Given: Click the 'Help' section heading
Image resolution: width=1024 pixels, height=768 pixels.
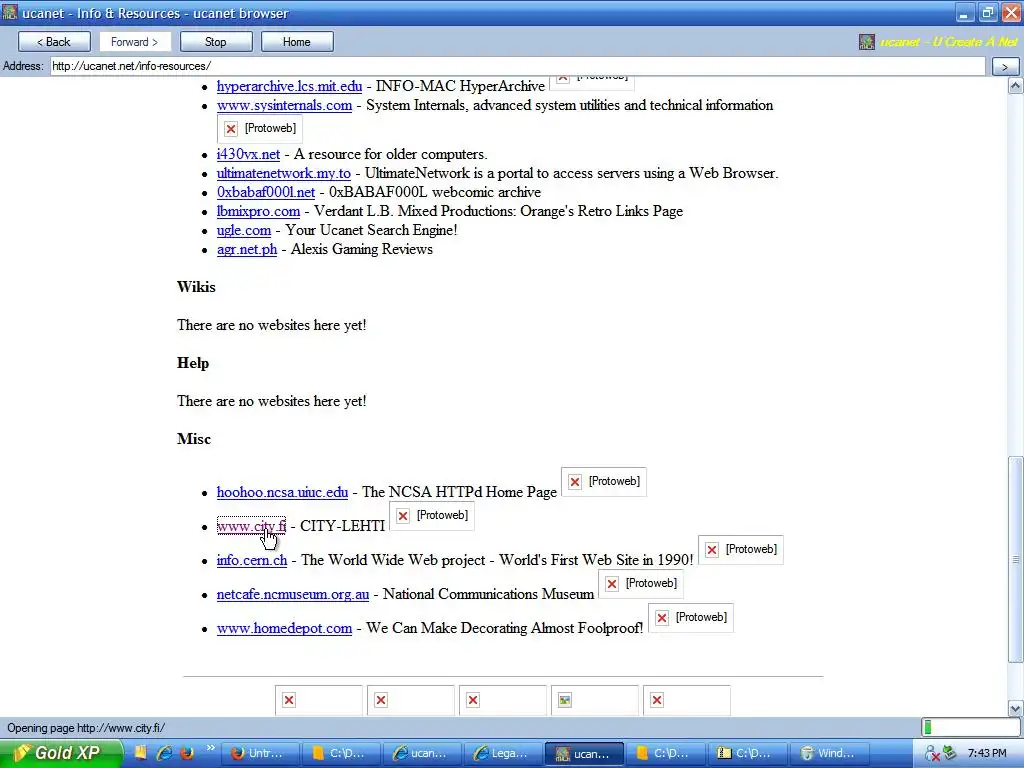Looking at the screenshot, I should pyautogui.click(x=193, y=363).
